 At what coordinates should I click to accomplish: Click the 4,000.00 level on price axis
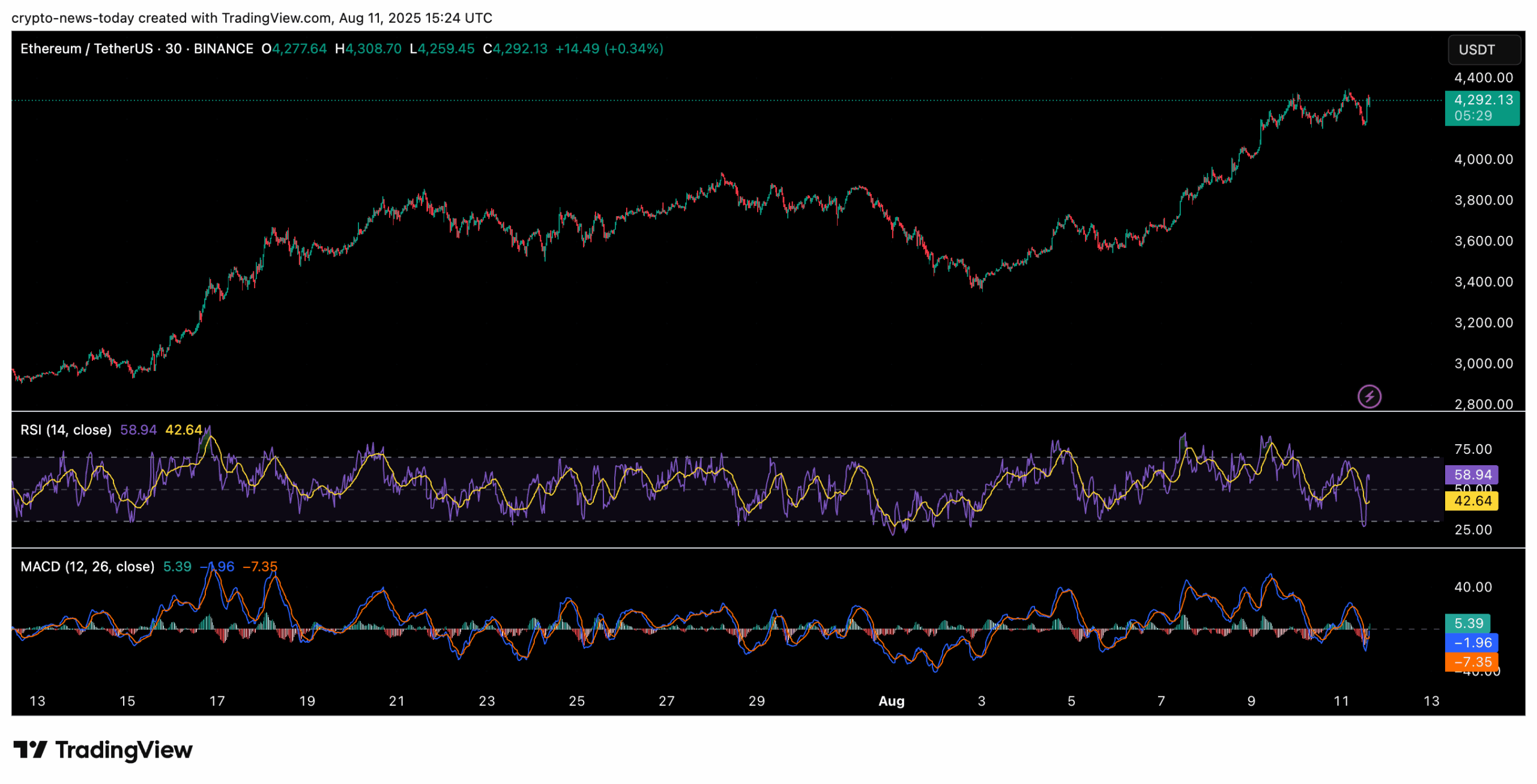1483,159
